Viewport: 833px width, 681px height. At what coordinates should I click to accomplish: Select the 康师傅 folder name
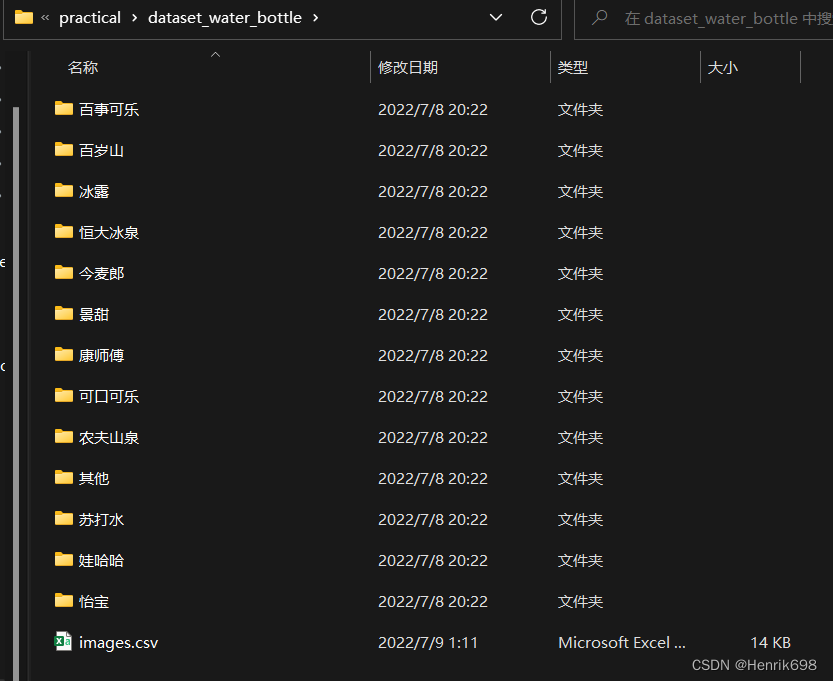coord(101,355)
